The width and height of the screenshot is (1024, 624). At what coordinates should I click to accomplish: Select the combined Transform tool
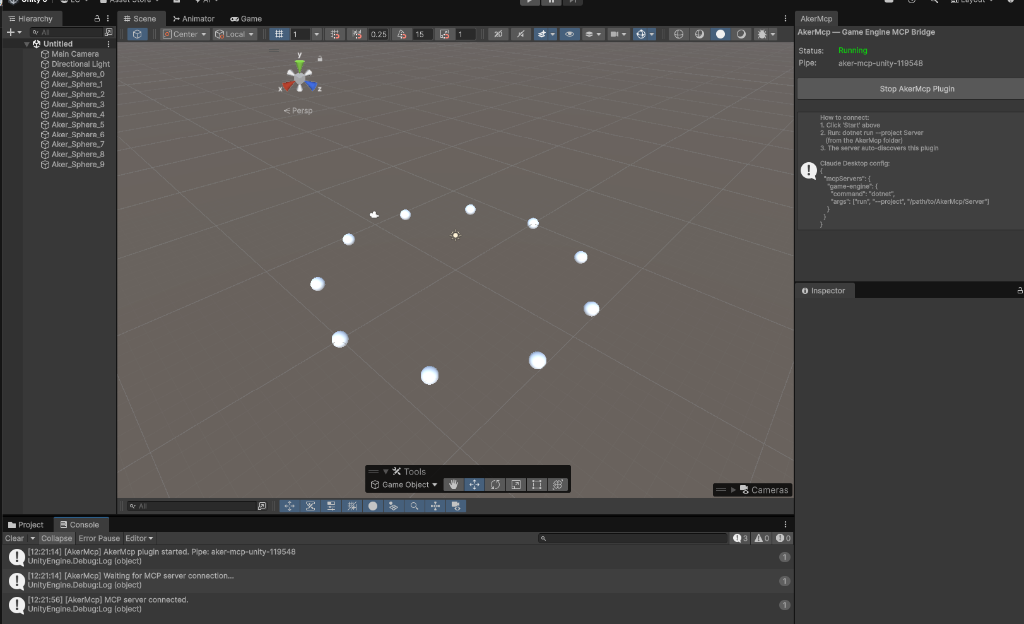point(558,485)
